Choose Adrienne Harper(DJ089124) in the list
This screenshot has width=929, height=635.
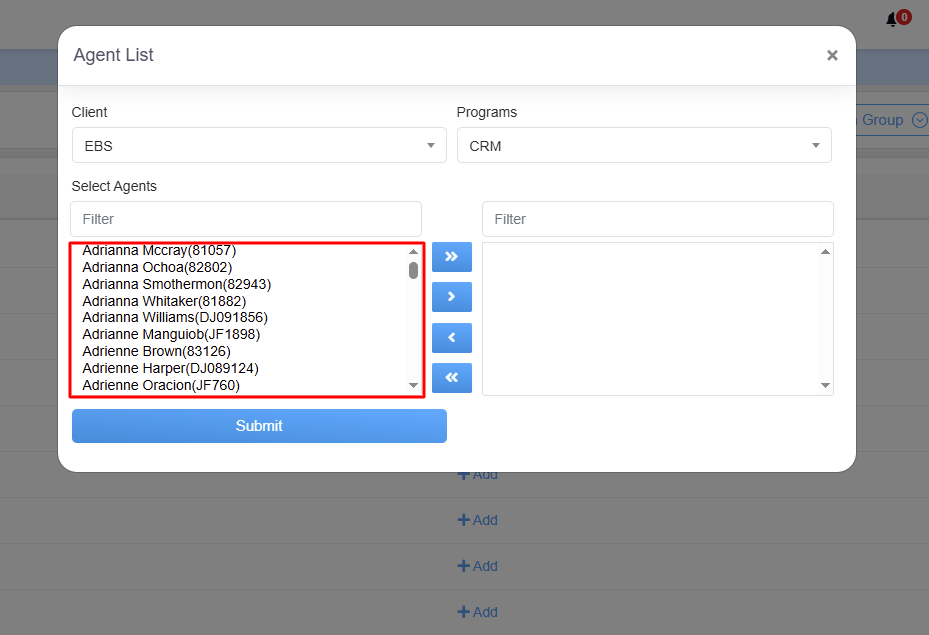tap(171, 368)
